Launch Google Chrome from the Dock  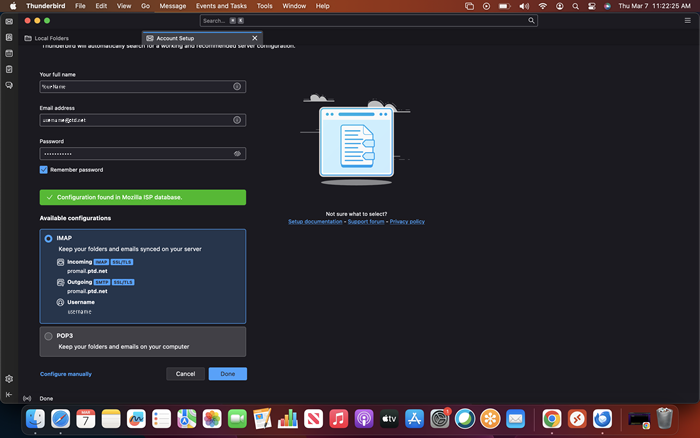coord(552,419)
